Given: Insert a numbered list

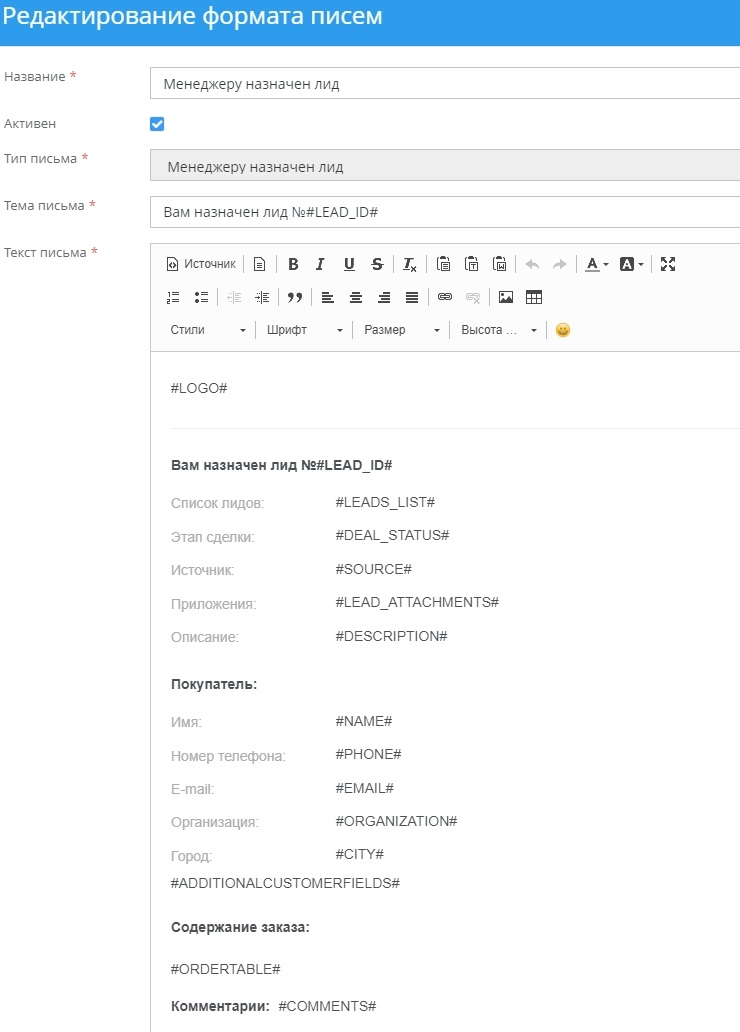Looking at the screenshot, I should pyautogui.click(x=173, y=297).
